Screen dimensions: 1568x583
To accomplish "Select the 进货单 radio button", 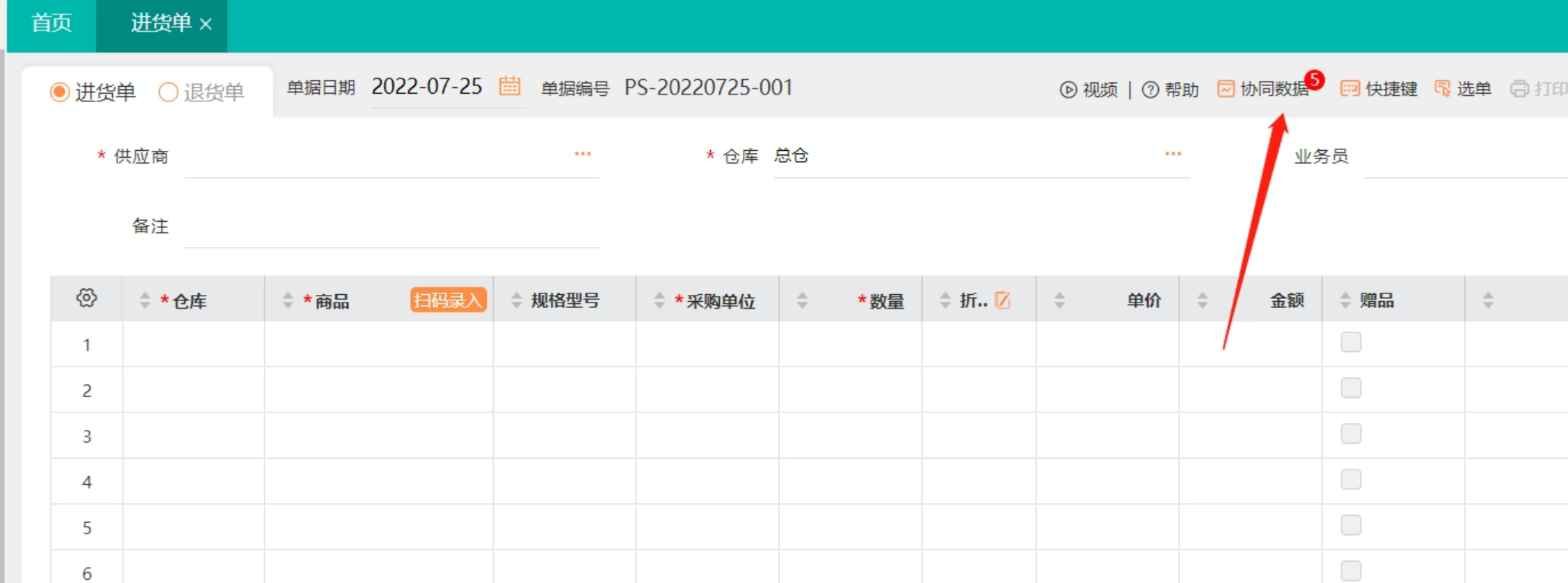I will point(59,92).
